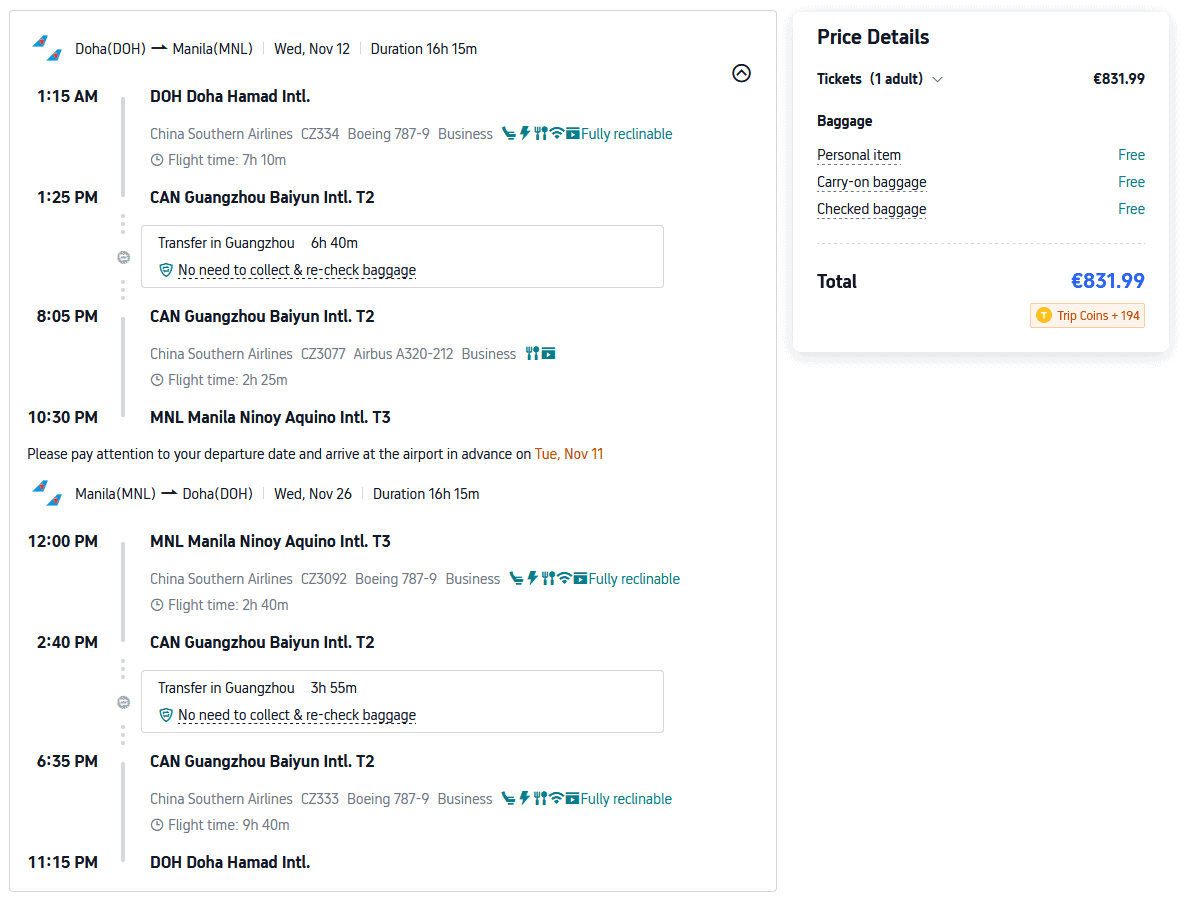Viewport: 1183px width, 903px height.
Task: Click the China Southern logo for Doha–Manila
Action: coord(47,48)
